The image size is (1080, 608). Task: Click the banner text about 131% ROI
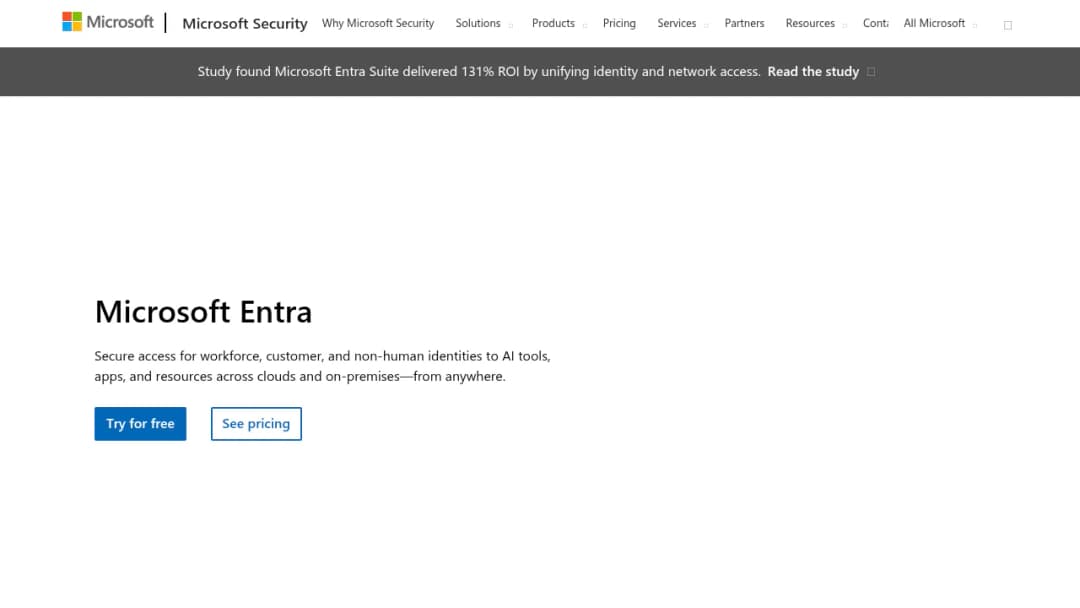click(479, 72)
